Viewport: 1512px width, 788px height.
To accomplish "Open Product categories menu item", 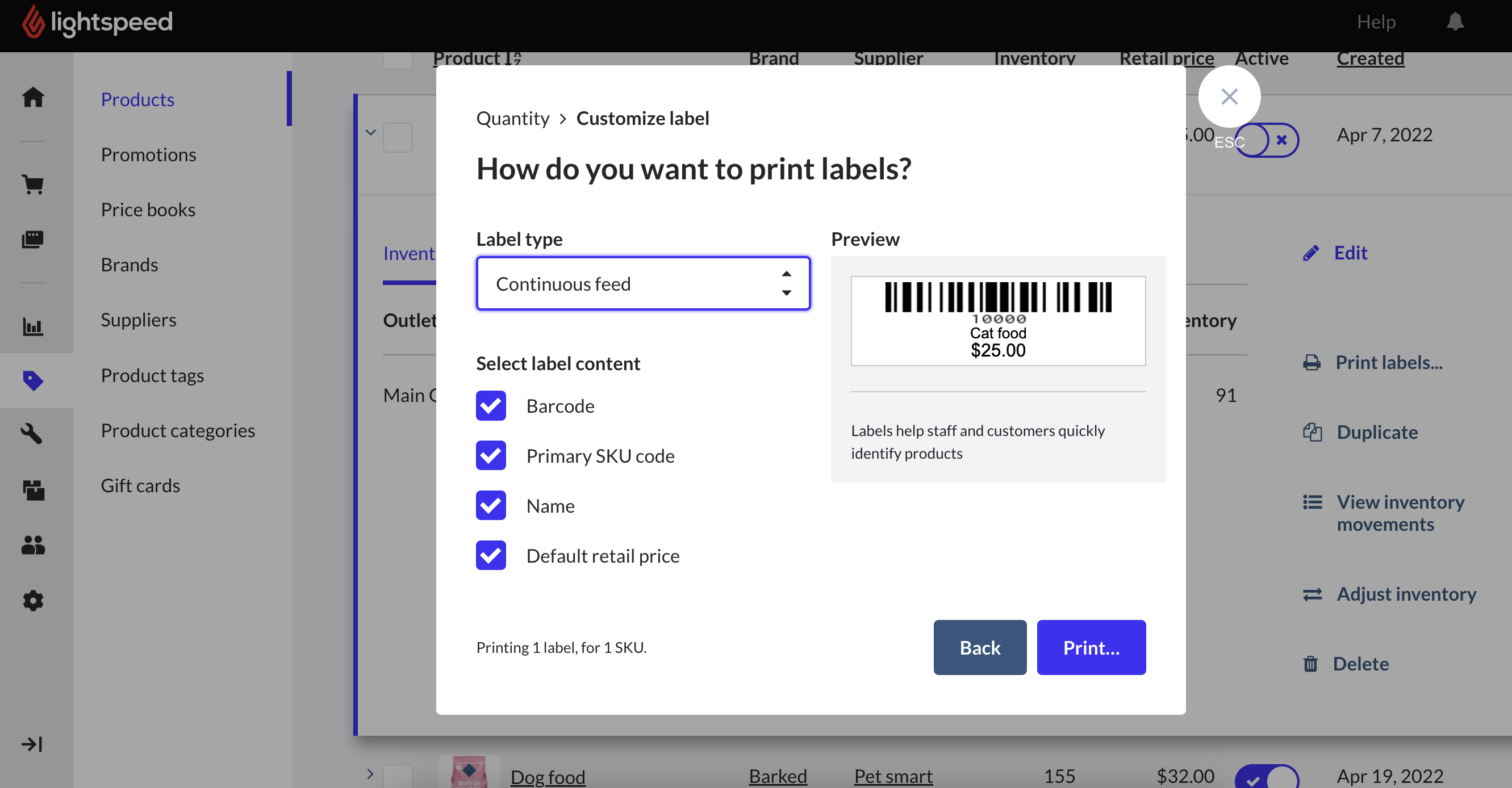I will (x=178, y=430).
